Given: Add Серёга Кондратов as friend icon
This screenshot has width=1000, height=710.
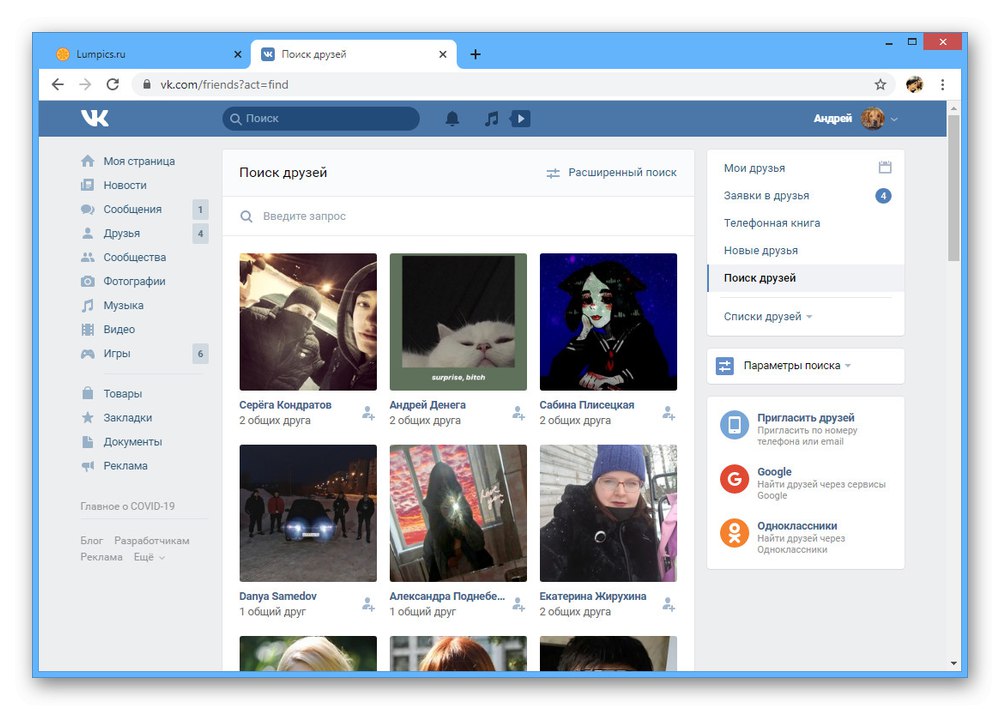Looking at the screenshot, I should [x=368, y=413].
